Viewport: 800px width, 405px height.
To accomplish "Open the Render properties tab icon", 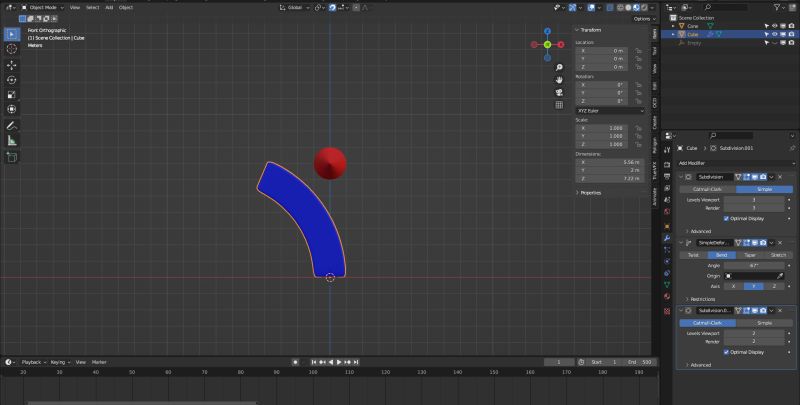I will (x=667, y=165).
